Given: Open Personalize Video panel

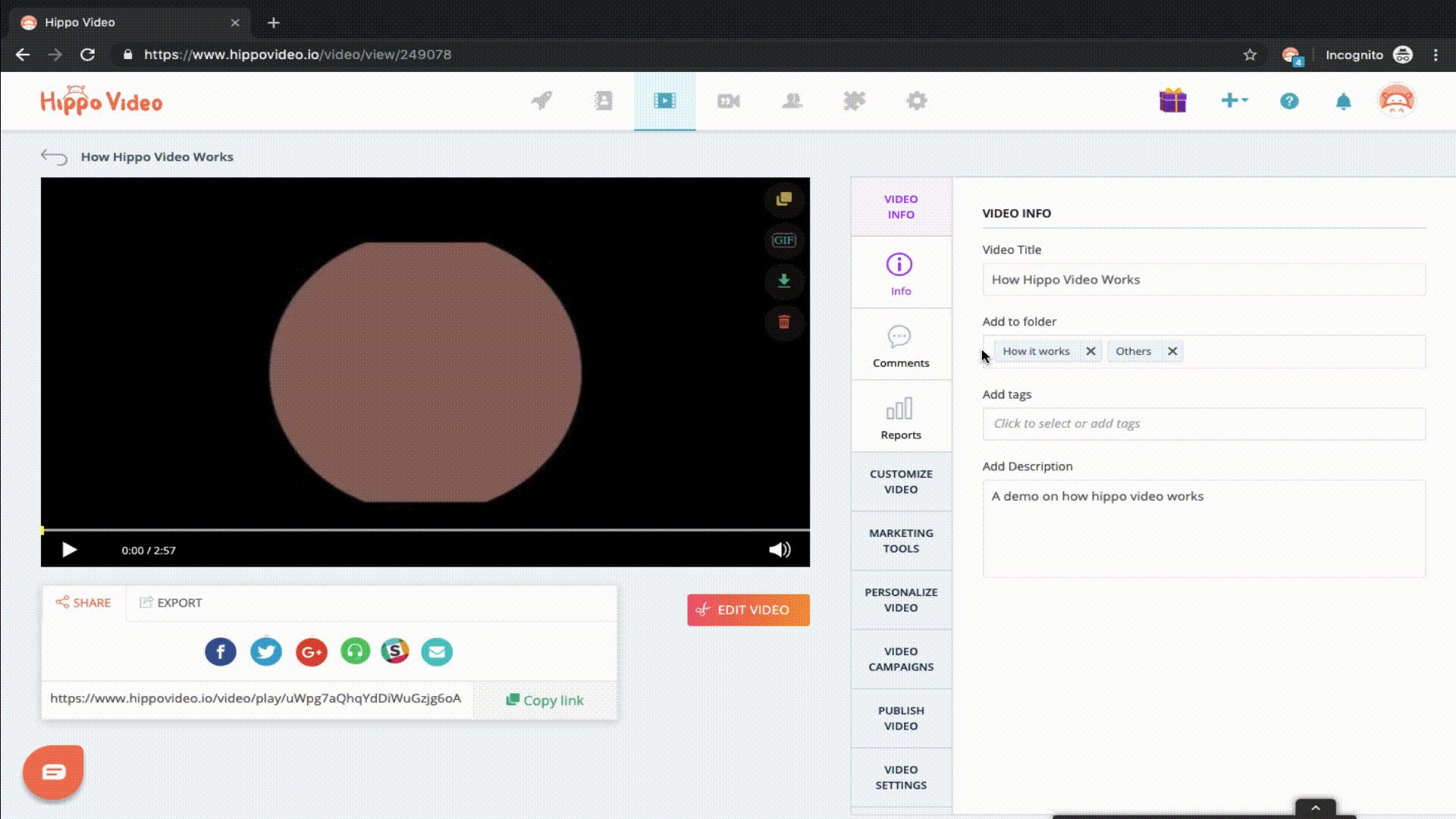Looking at the screenshot, I should click(901, 599).
